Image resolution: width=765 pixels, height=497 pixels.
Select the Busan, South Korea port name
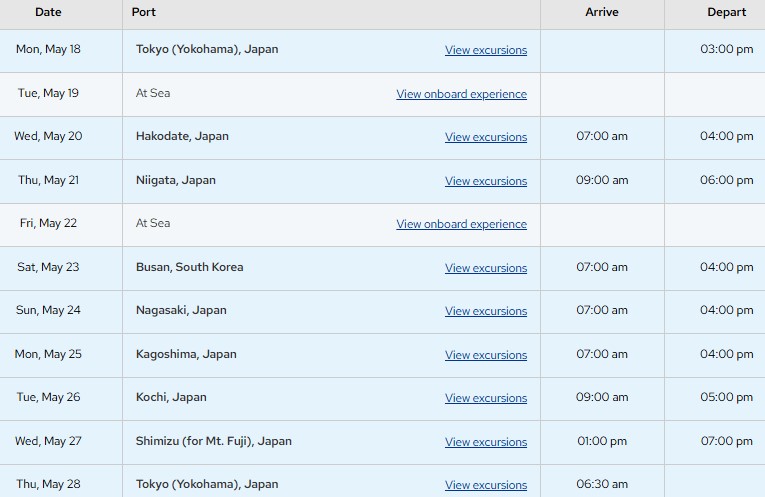(x=189, y=267)
